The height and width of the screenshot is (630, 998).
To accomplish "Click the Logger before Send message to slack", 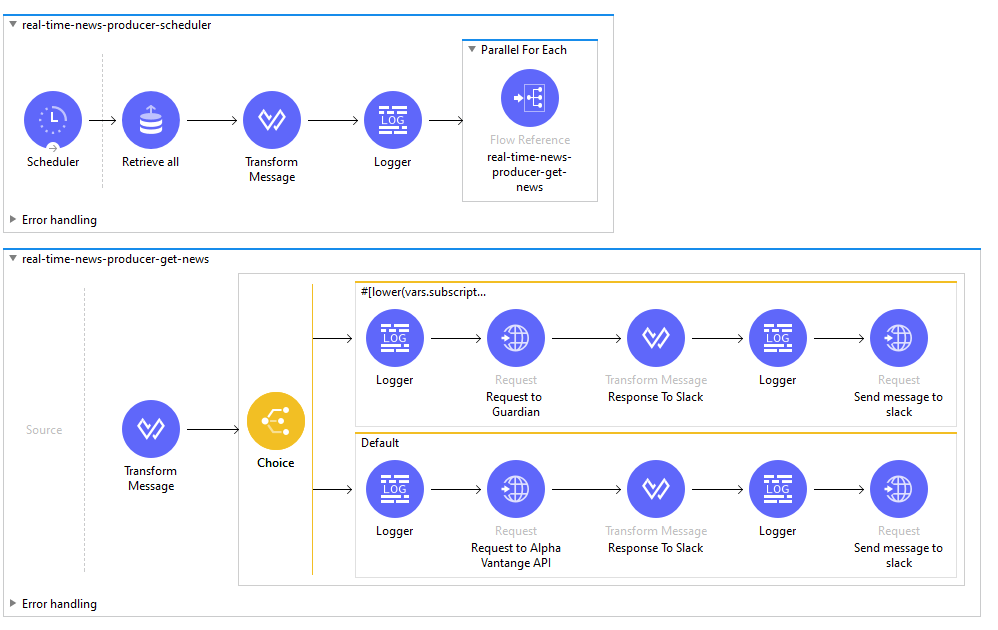I will click(777, 337).
